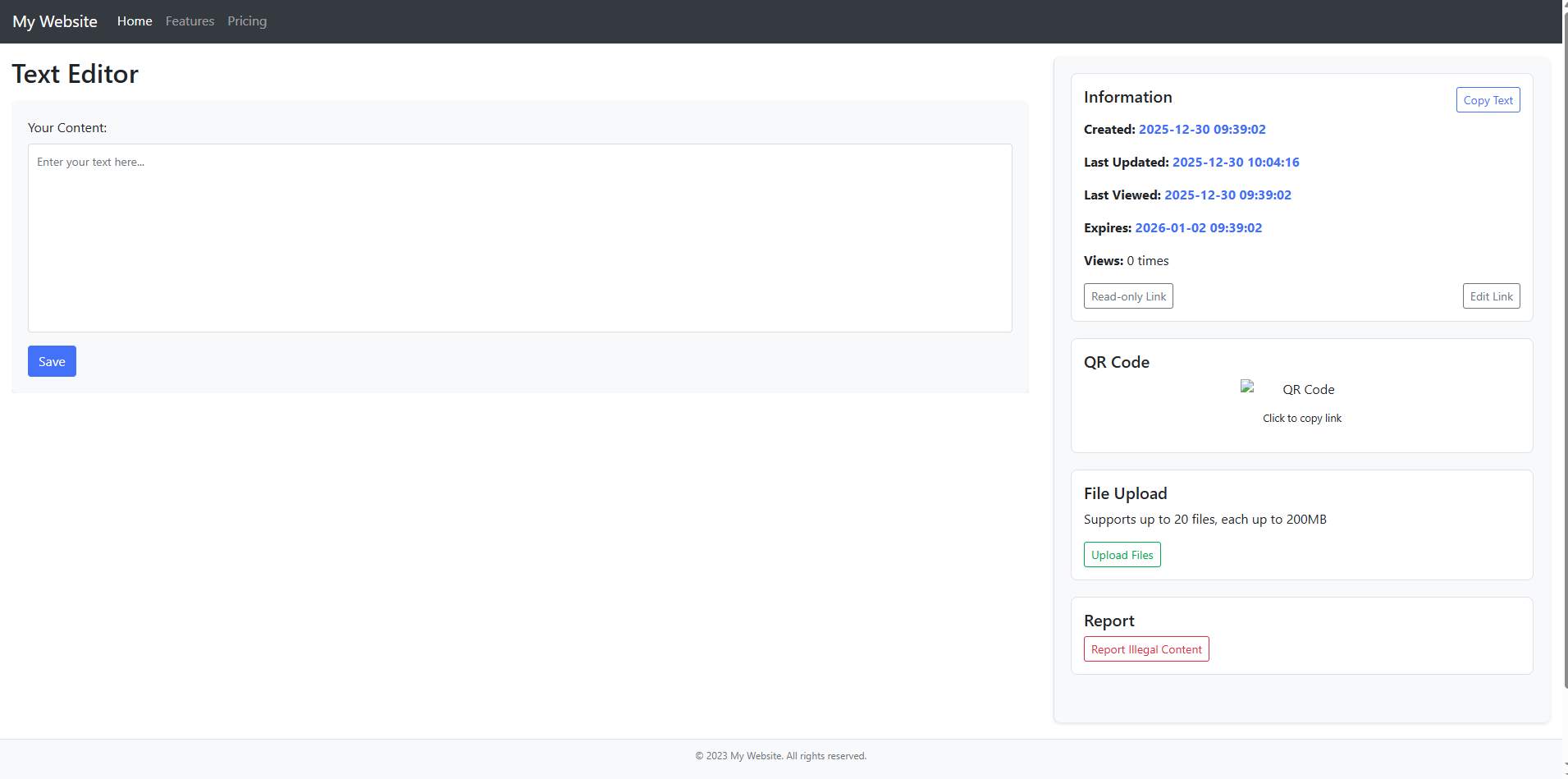
Task: Click the Last Viewed timestamp
Action: [x=1227, y=195]
